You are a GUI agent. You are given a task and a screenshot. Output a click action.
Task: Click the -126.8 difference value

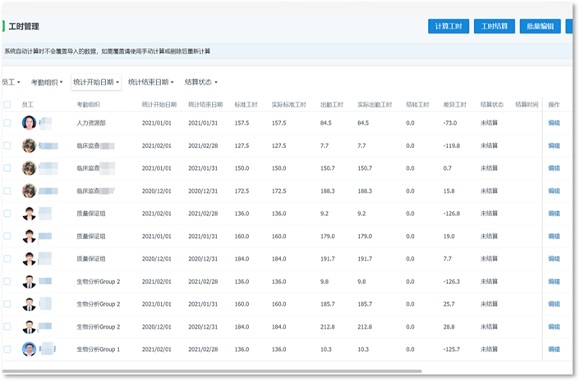451,213
